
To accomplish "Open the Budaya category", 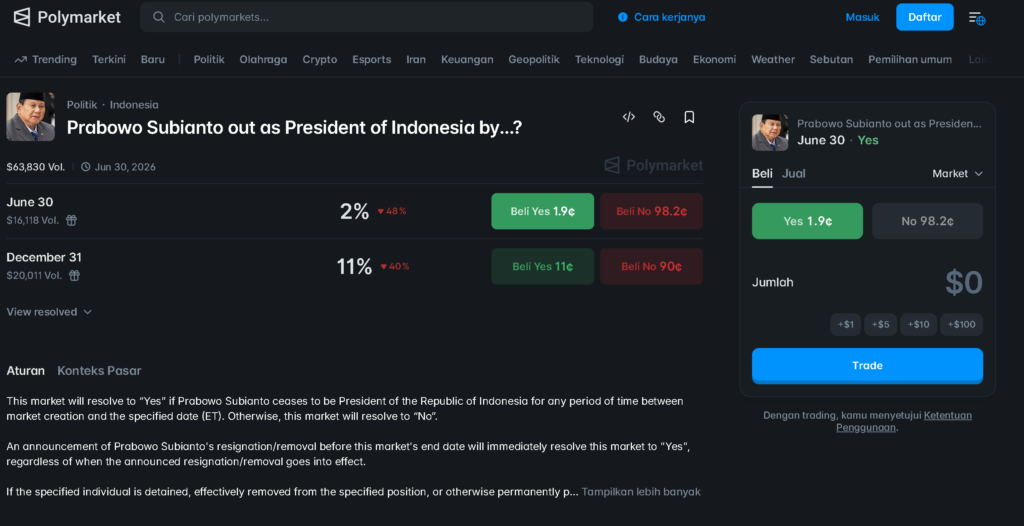I will 658,59.
